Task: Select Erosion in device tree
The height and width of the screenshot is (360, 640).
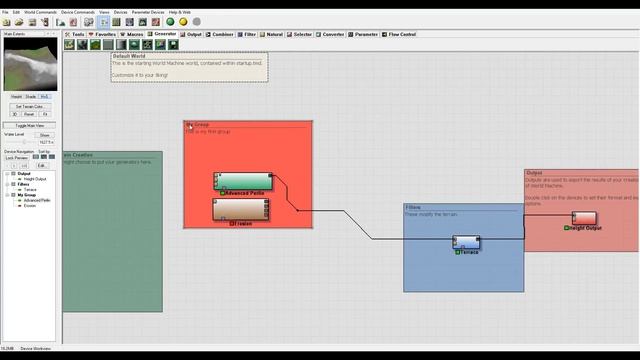Action: coord(30,206)
